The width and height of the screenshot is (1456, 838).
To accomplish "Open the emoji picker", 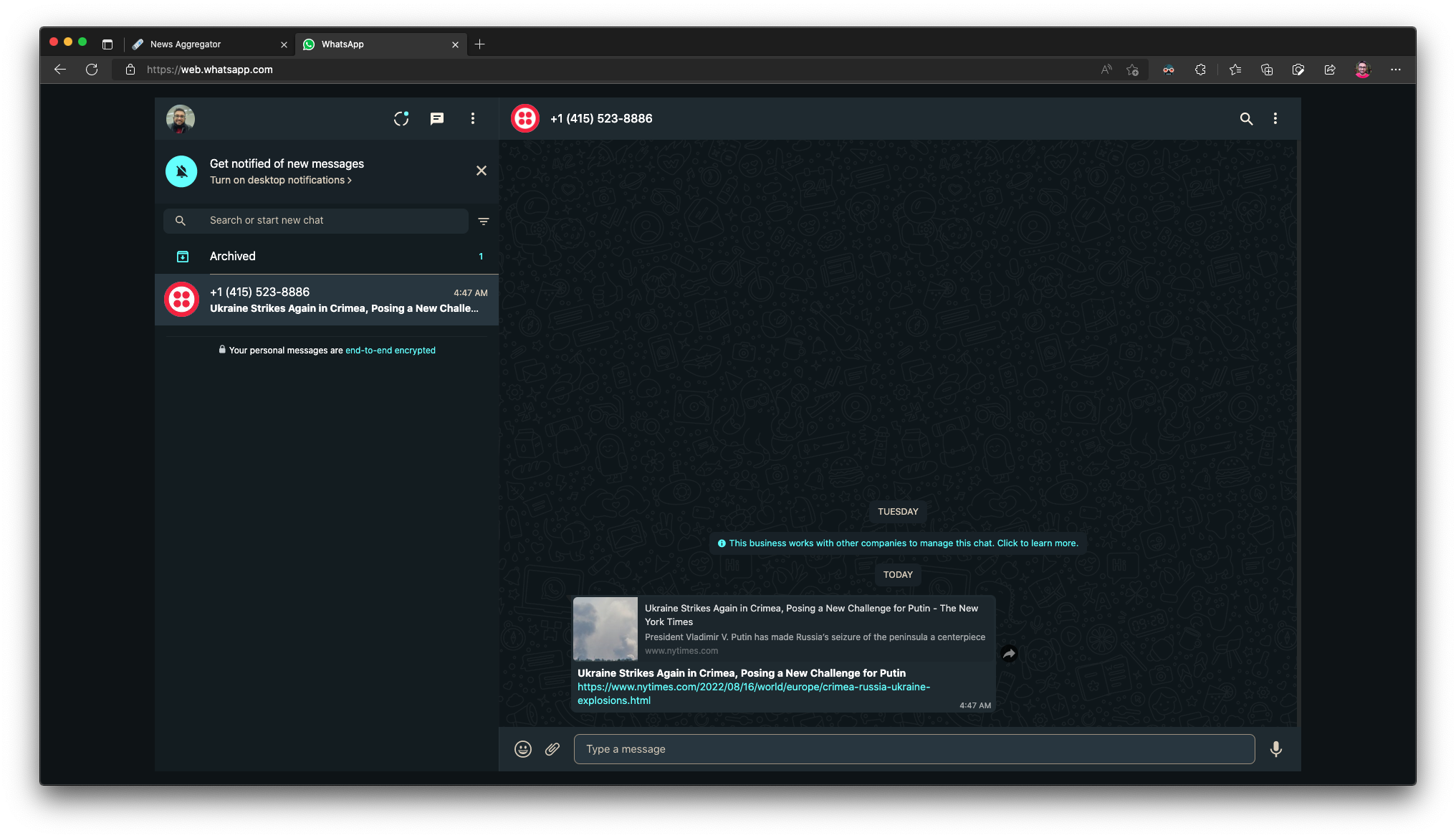I will [523, 749].
